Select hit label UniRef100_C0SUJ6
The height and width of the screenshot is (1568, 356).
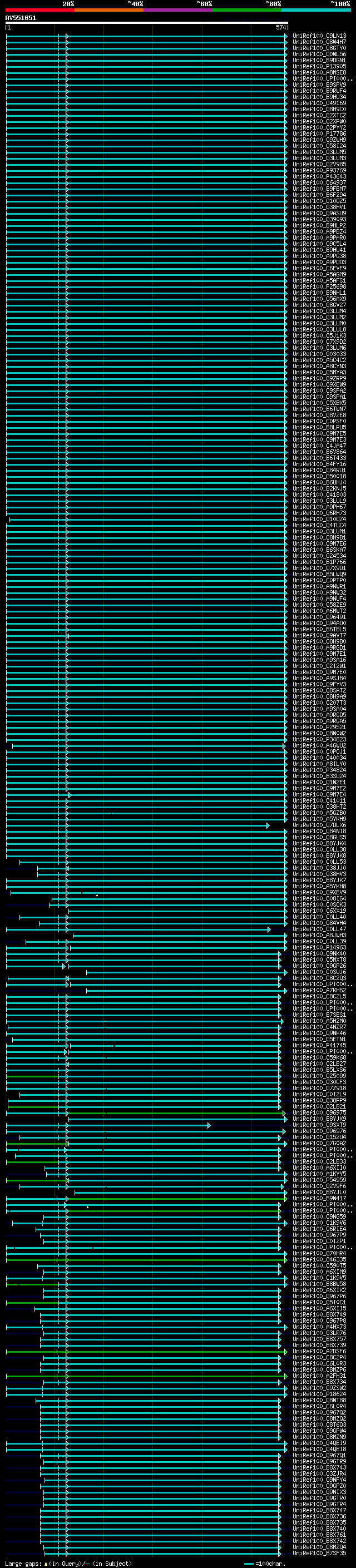tap(319, 972)
